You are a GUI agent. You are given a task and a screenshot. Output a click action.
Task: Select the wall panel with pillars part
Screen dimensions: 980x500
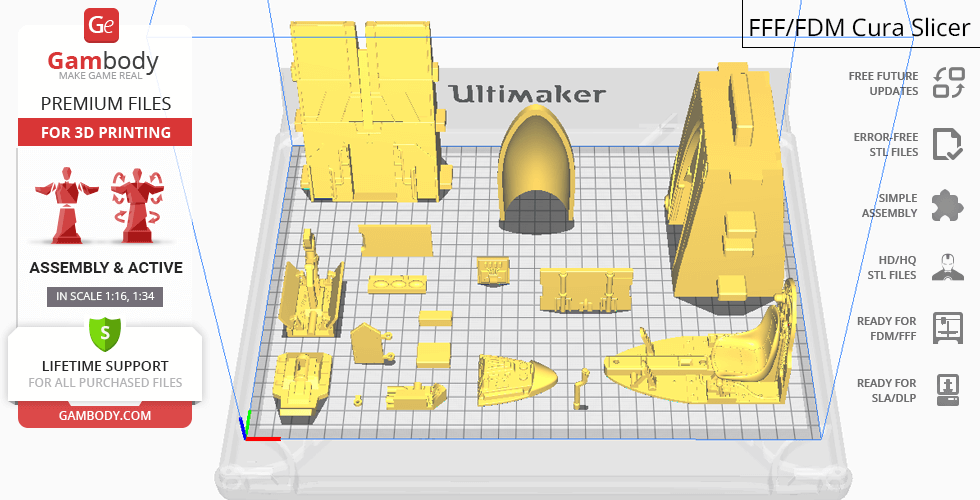coord(586,291)
